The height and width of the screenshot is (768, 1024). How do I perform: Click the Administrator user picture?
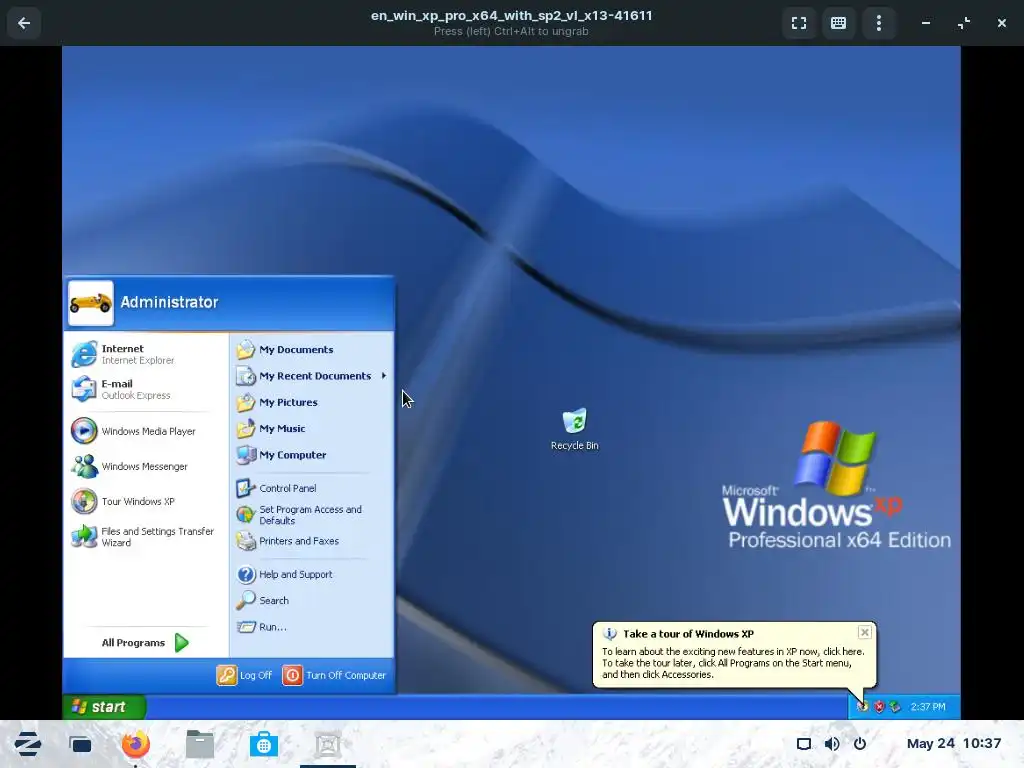pyautogui.click(x=91, y=303)
